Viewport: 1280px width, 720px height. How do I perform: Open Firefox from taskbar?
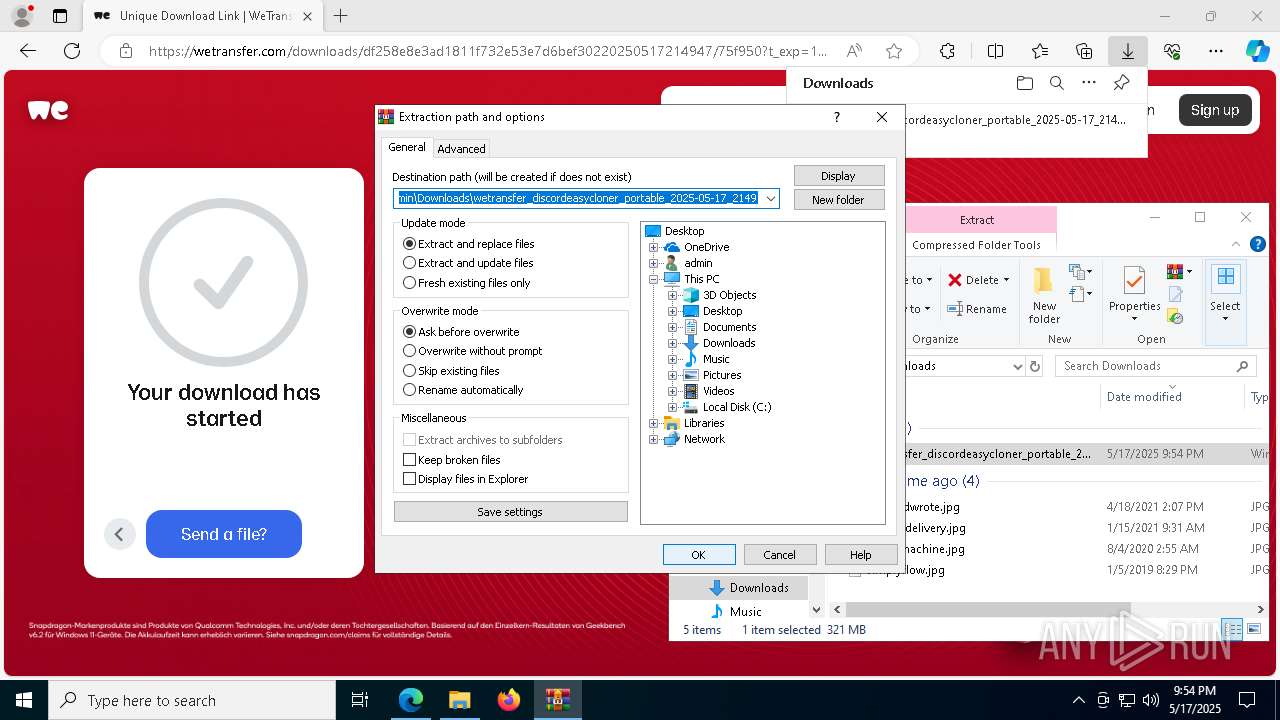(509, 700)
